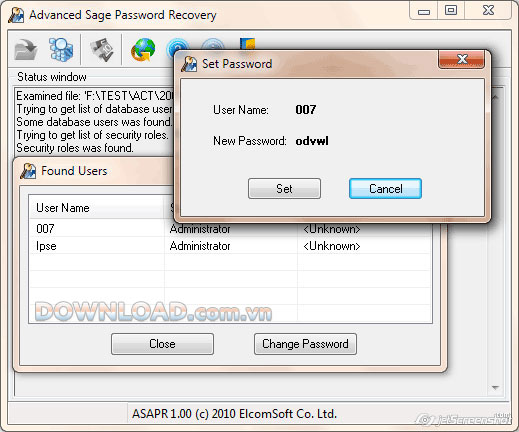519x432 pixels.
Task: Click status window scrollbar down arrow
Action: click(495, 387)
